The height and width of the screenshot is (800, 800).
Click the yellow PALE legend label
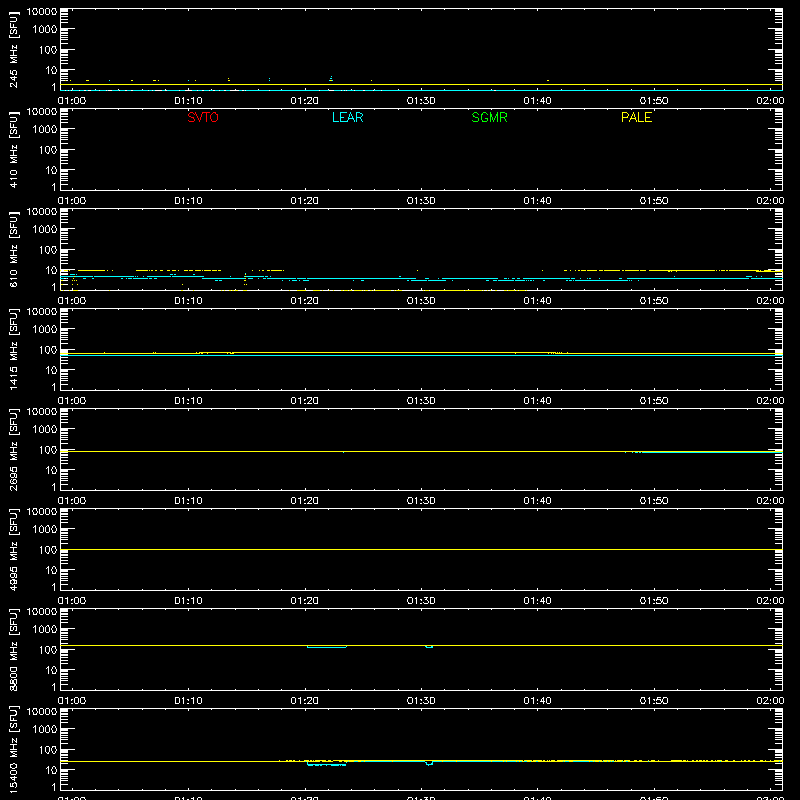pos(636,117)
